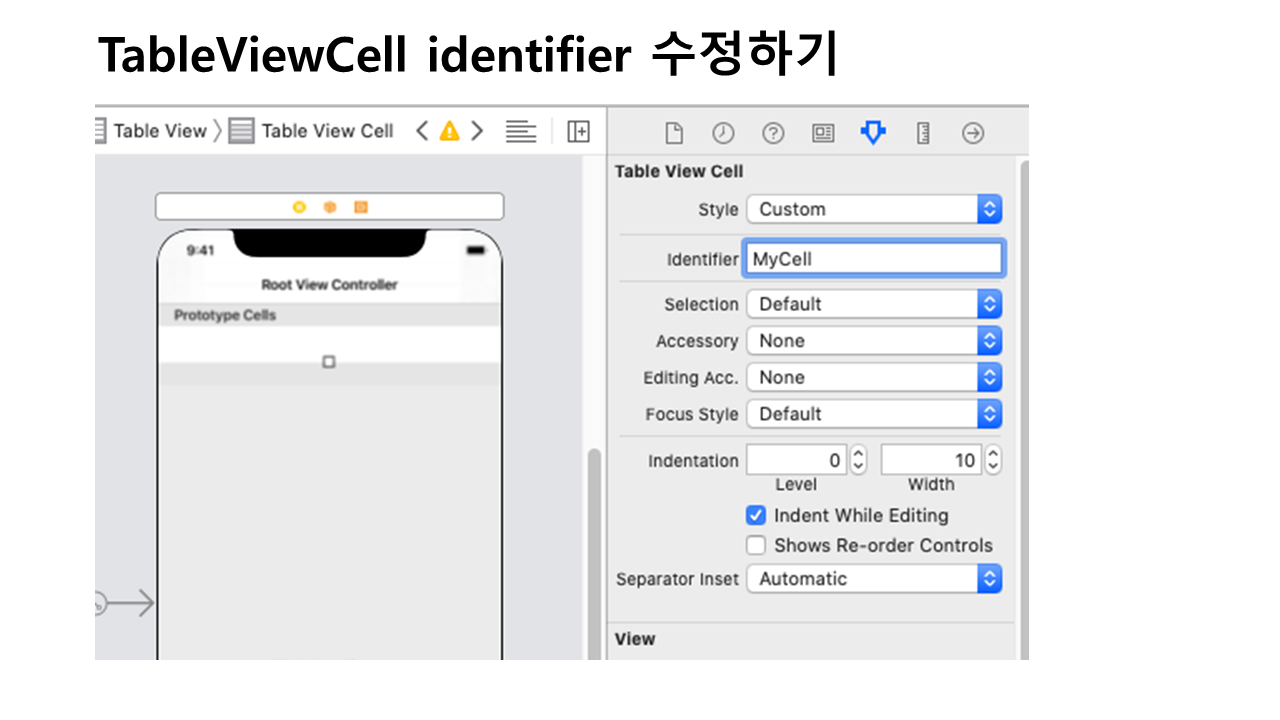Open the Style dropdown showing Custom
Screen dimensions: 1280x720
873,209
